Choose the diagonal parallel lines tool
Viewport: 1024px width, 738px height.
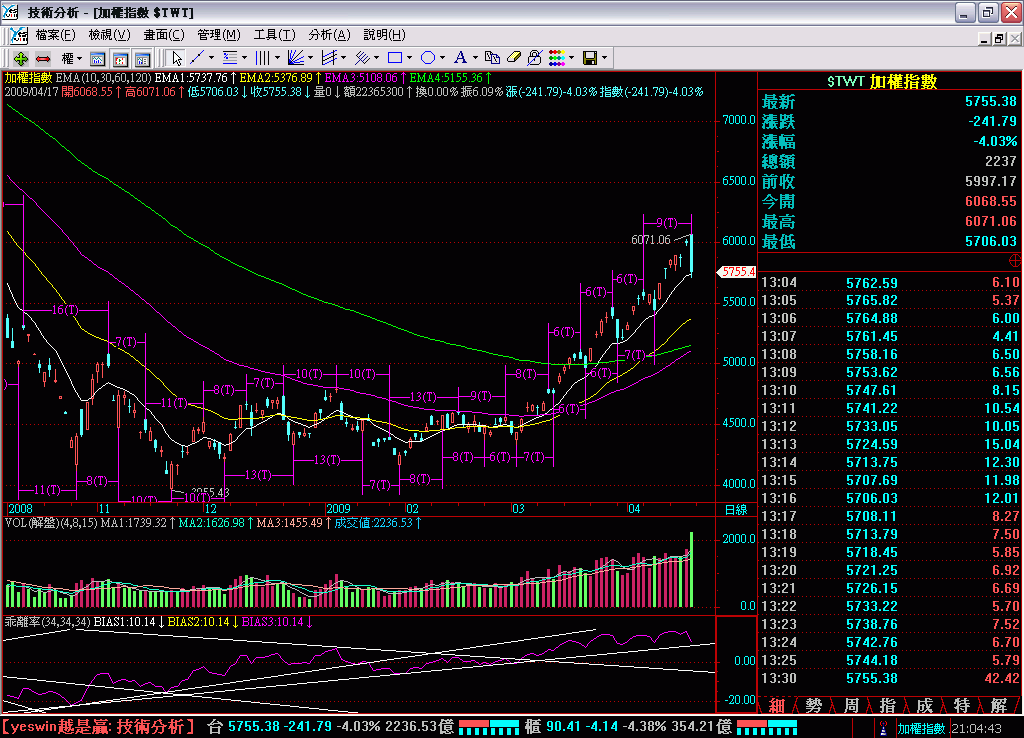point(362,58)
